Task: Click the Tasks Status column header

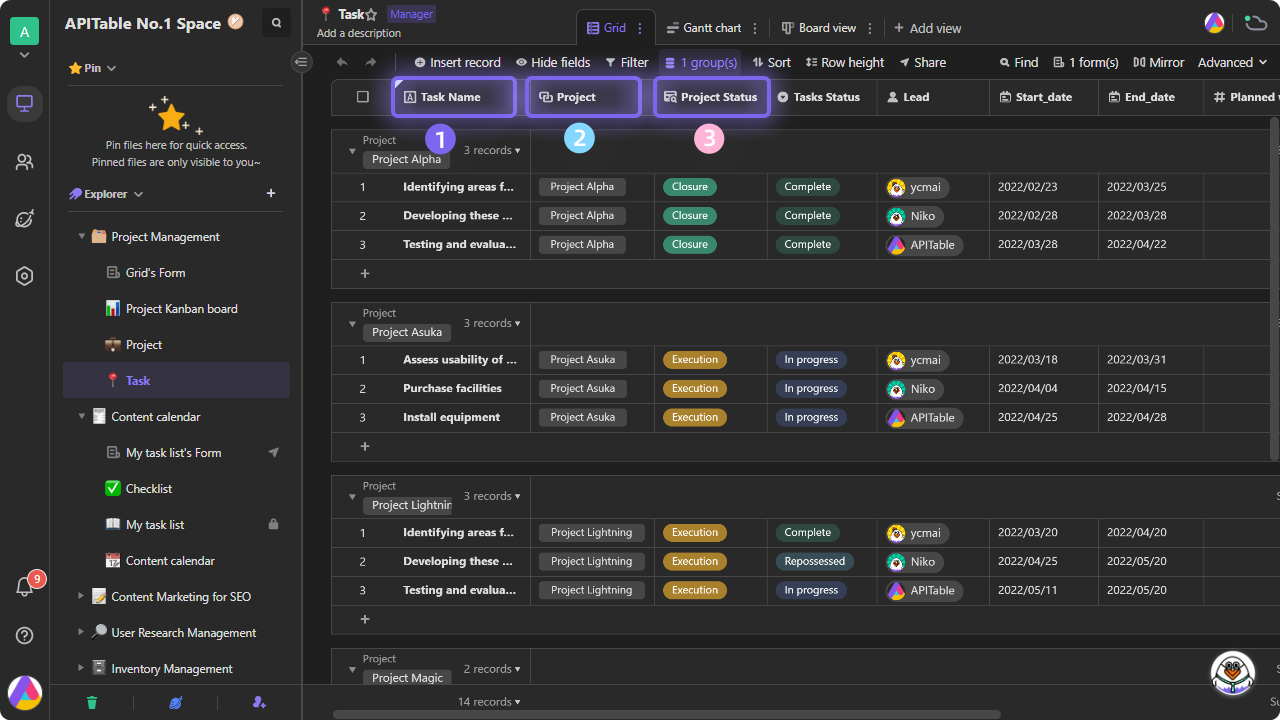Action: click(822, 97)
